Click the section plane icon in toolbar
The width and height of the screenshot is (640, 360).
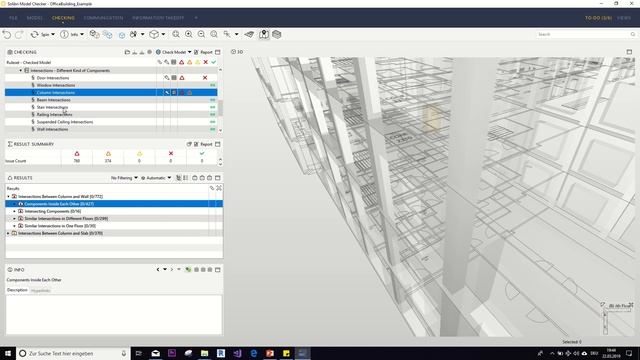(249, 35)
